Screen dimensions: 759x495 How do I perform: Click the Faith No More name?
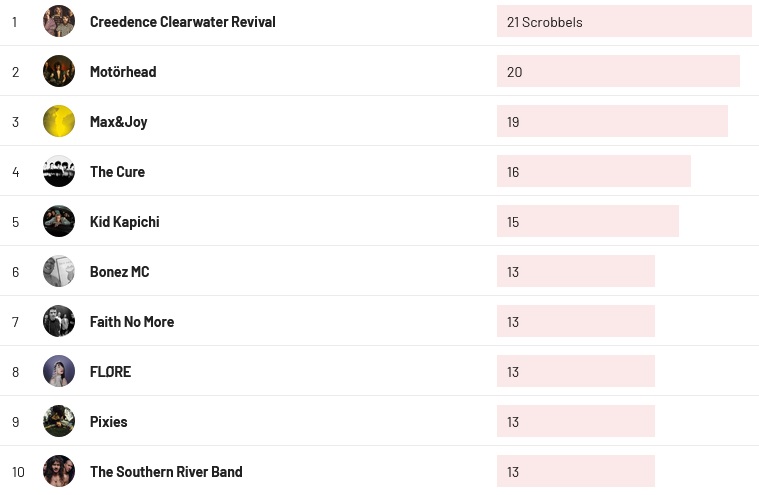[132, 321]
